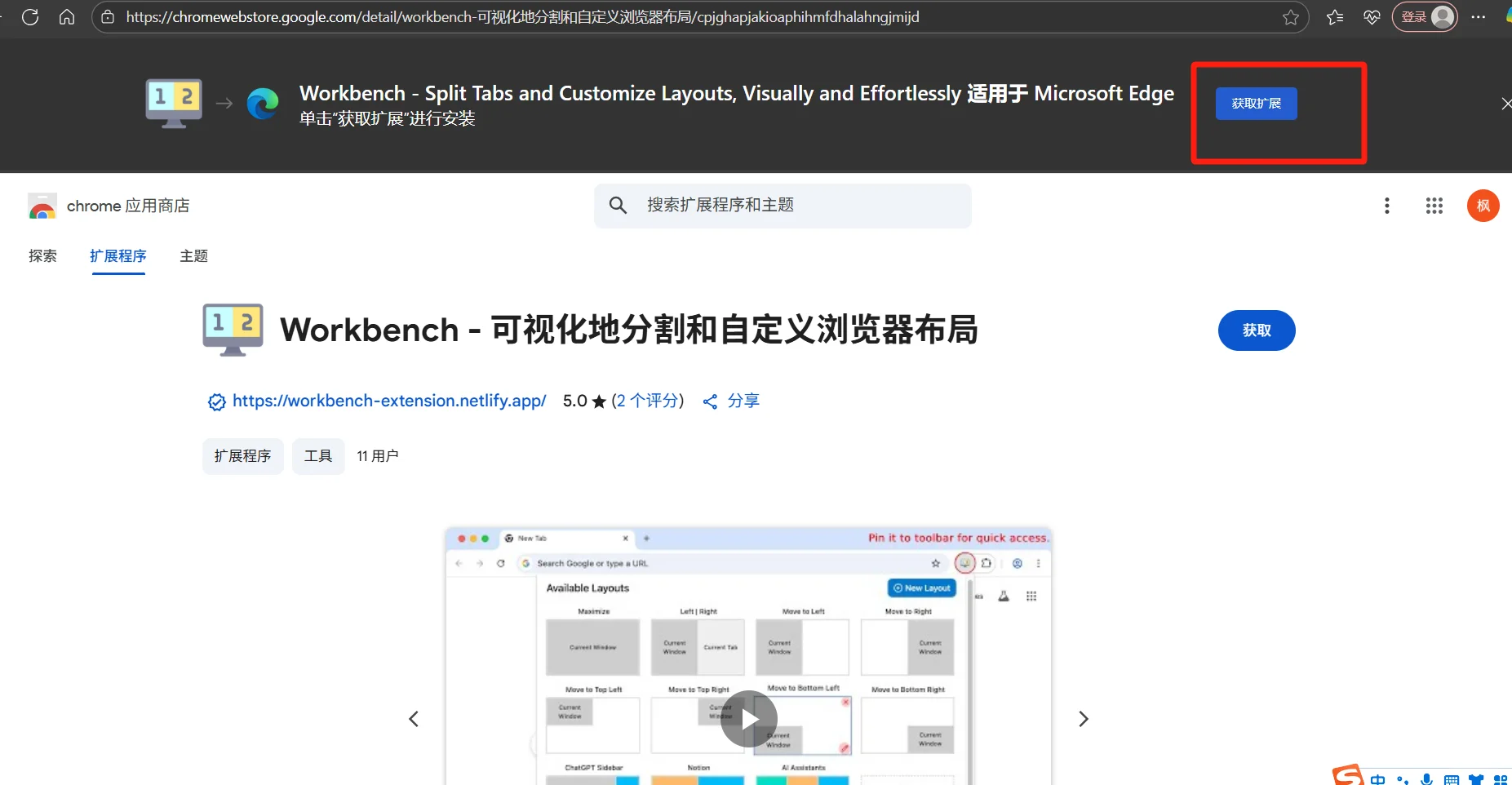The height and width of the screenshot is (785, 1512).
Task: Open the favorites list icon
Action: pos(1336,16)
